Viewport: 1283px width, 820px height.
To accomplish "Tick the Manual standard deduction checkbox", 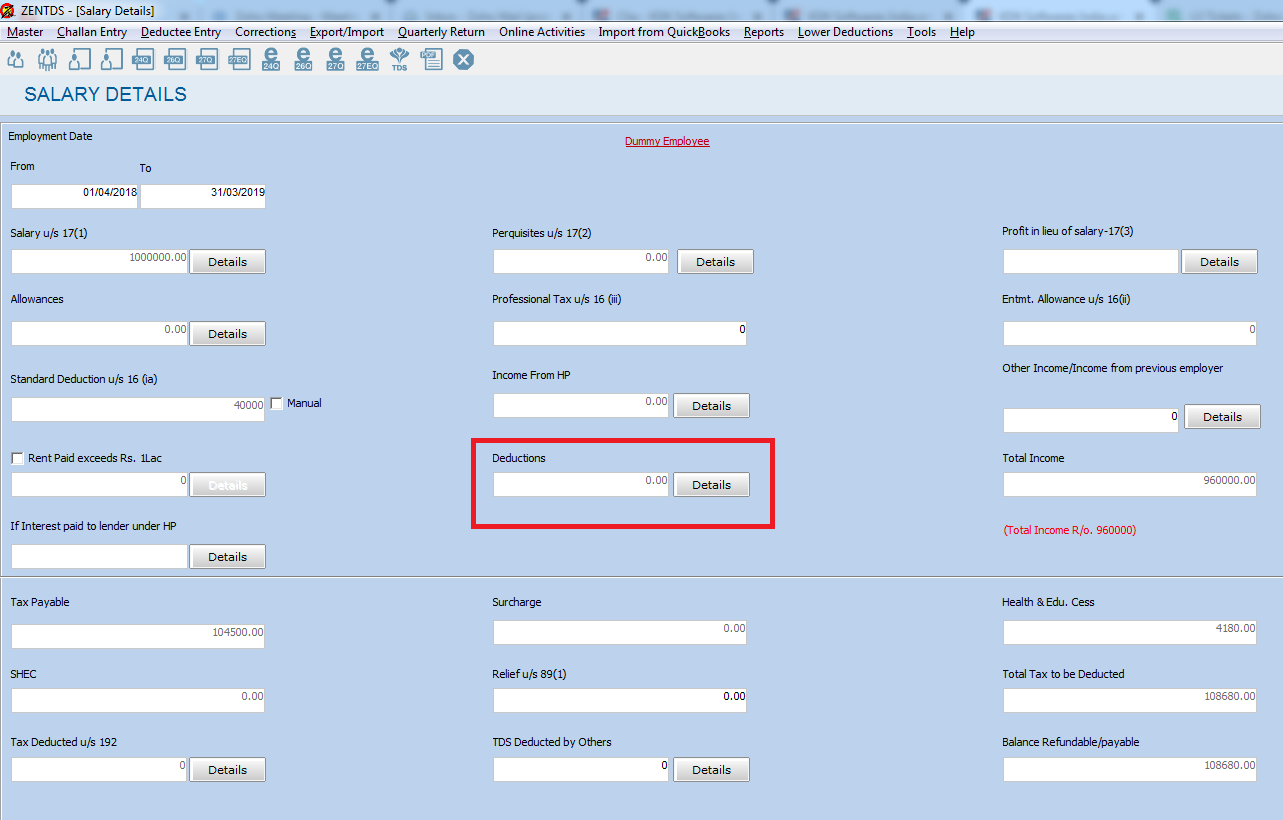I will [277, 403].
